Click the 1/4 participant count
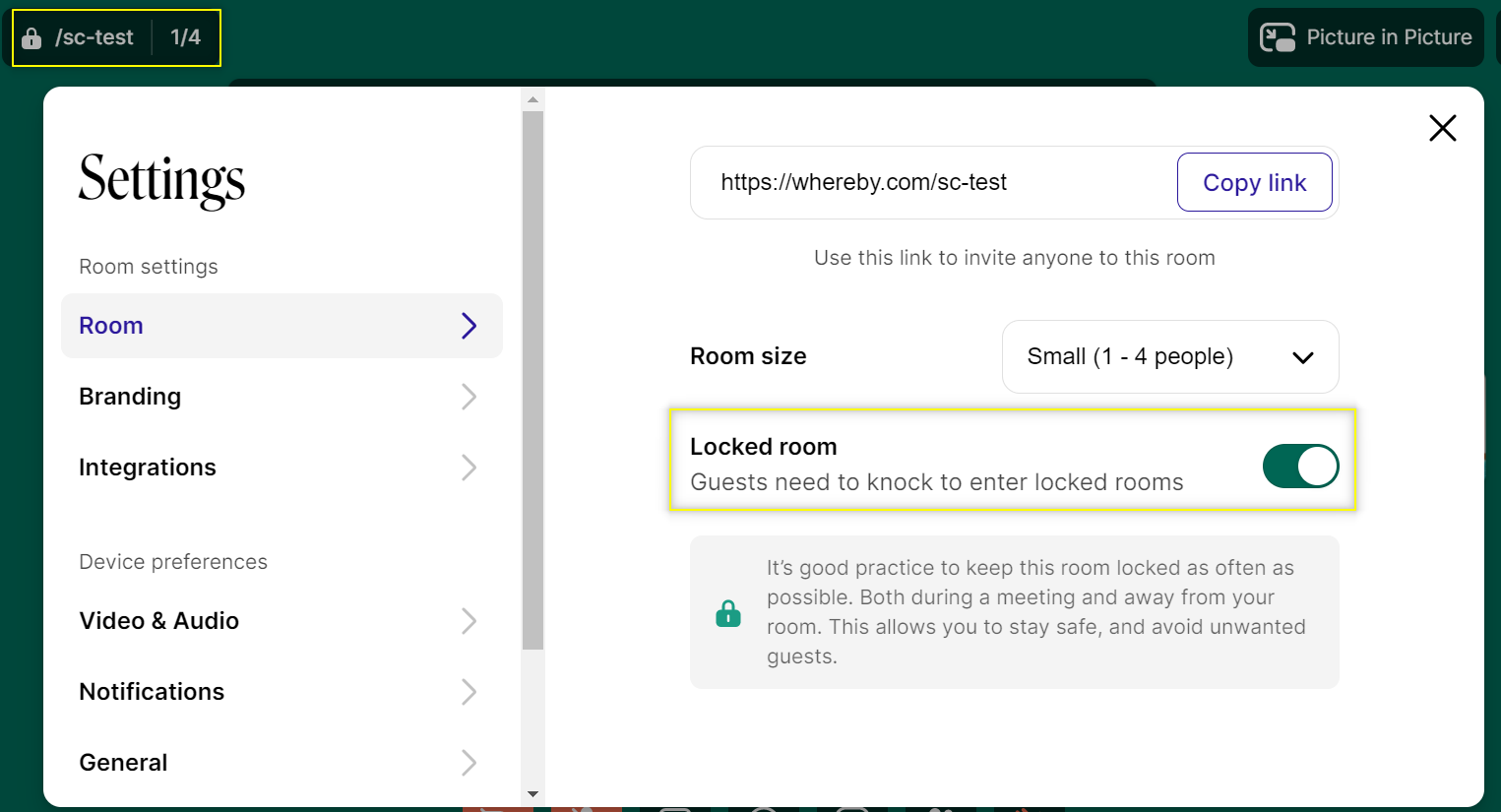This screenshot has width=1501, height=812. point(185,37)
